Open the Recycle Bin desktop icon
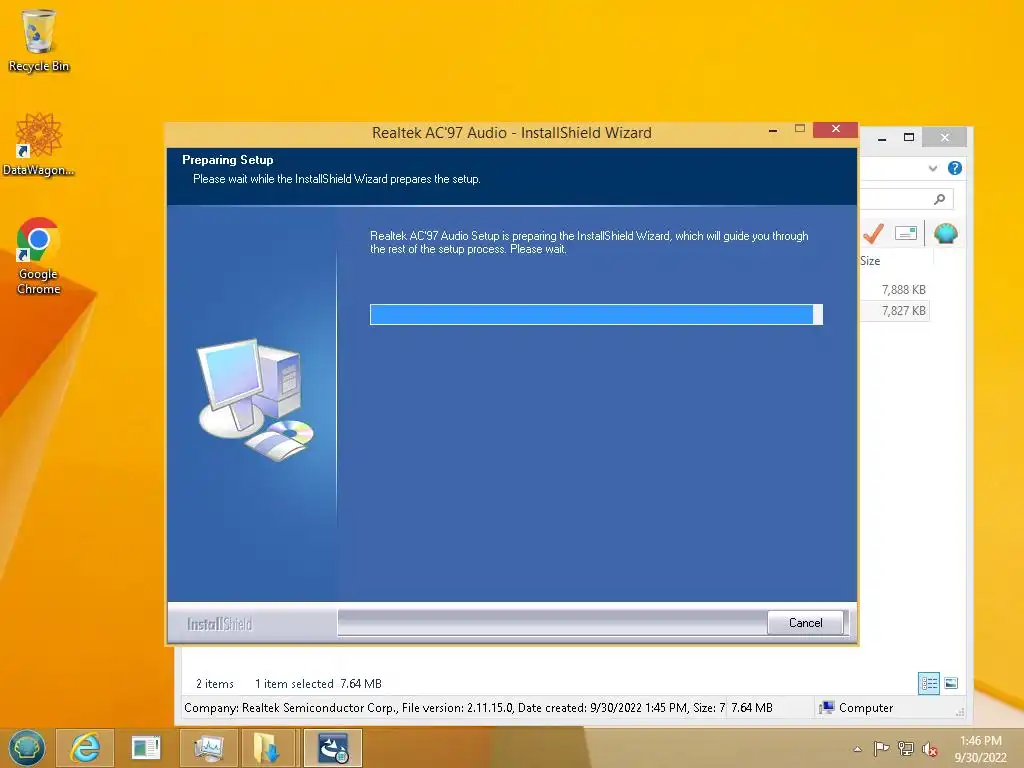 coord(39,40)
